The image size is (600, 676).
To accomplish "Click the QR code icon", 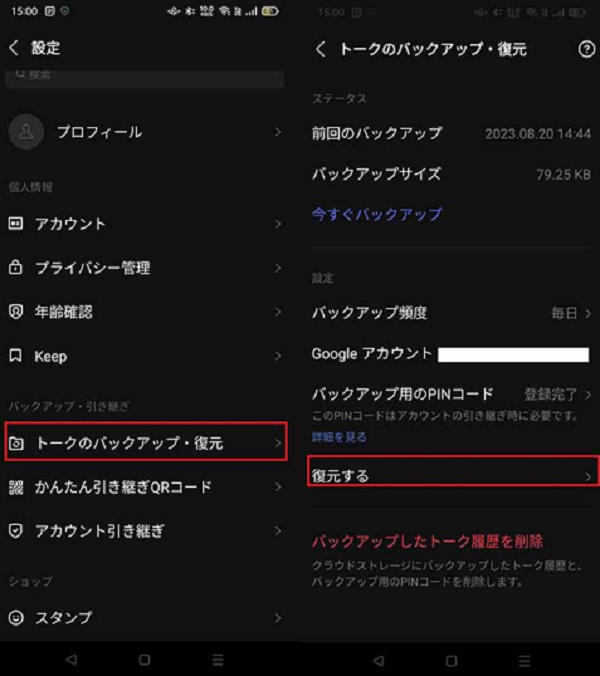I will pyautogui.click(x=16, y=487).
